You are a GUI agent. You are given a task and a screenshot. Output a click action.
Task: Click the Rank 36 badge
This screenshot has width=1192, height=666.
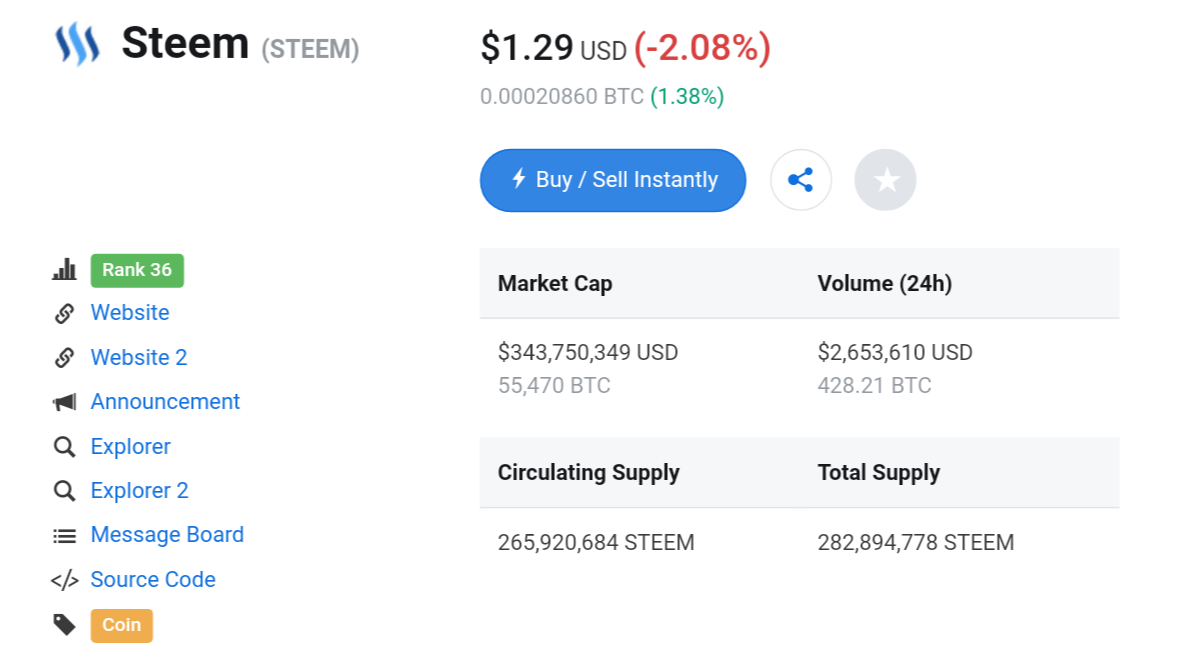click(x=137, y=270)
